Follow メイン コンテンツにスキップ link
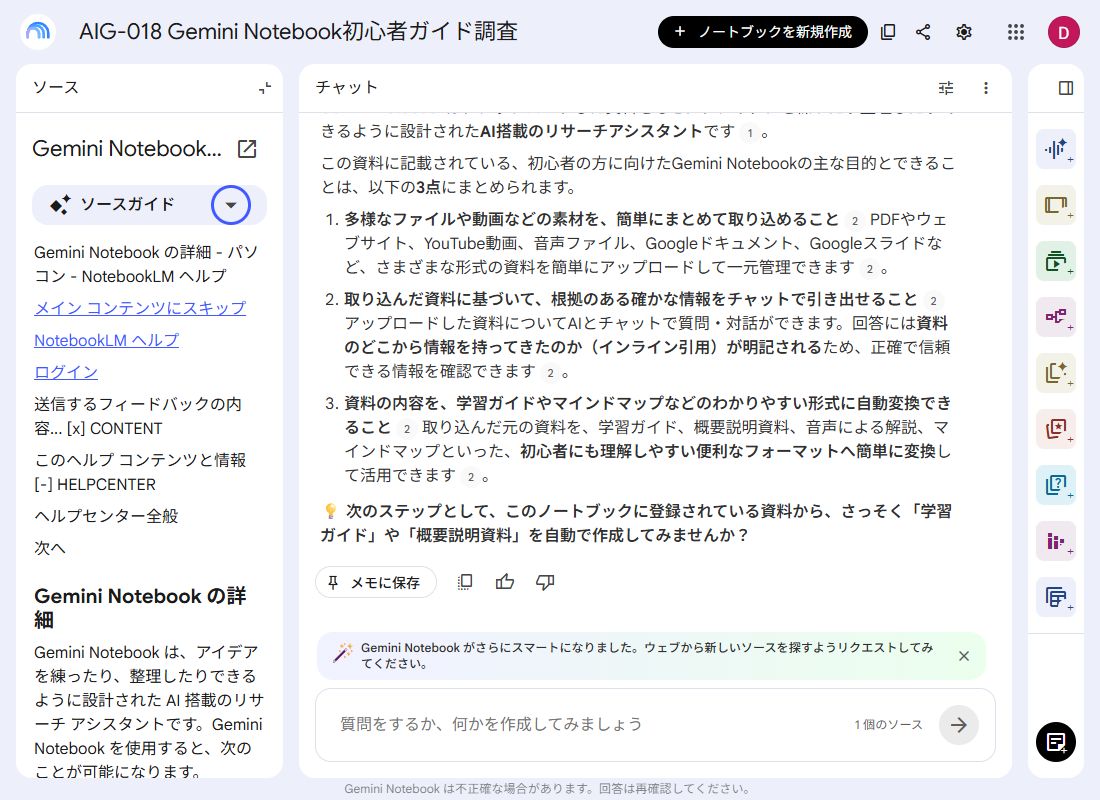Image resolution: width=1100 pixels, height=800 pixels. 140,308
